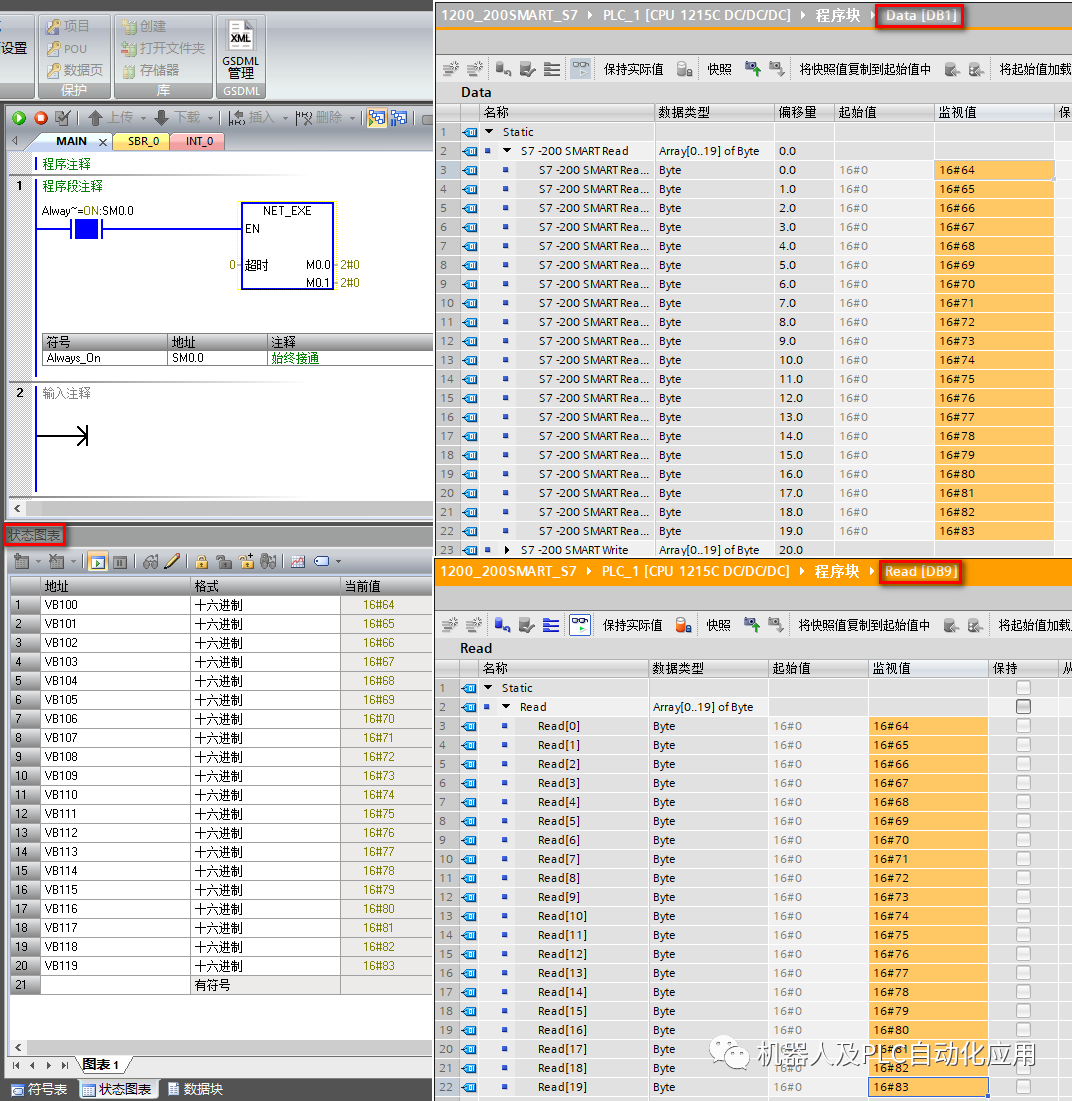Collapse the Static node in Read DB9
Image resolution: width=1072 pixels, height=1101 pixels.
(489, 688)
